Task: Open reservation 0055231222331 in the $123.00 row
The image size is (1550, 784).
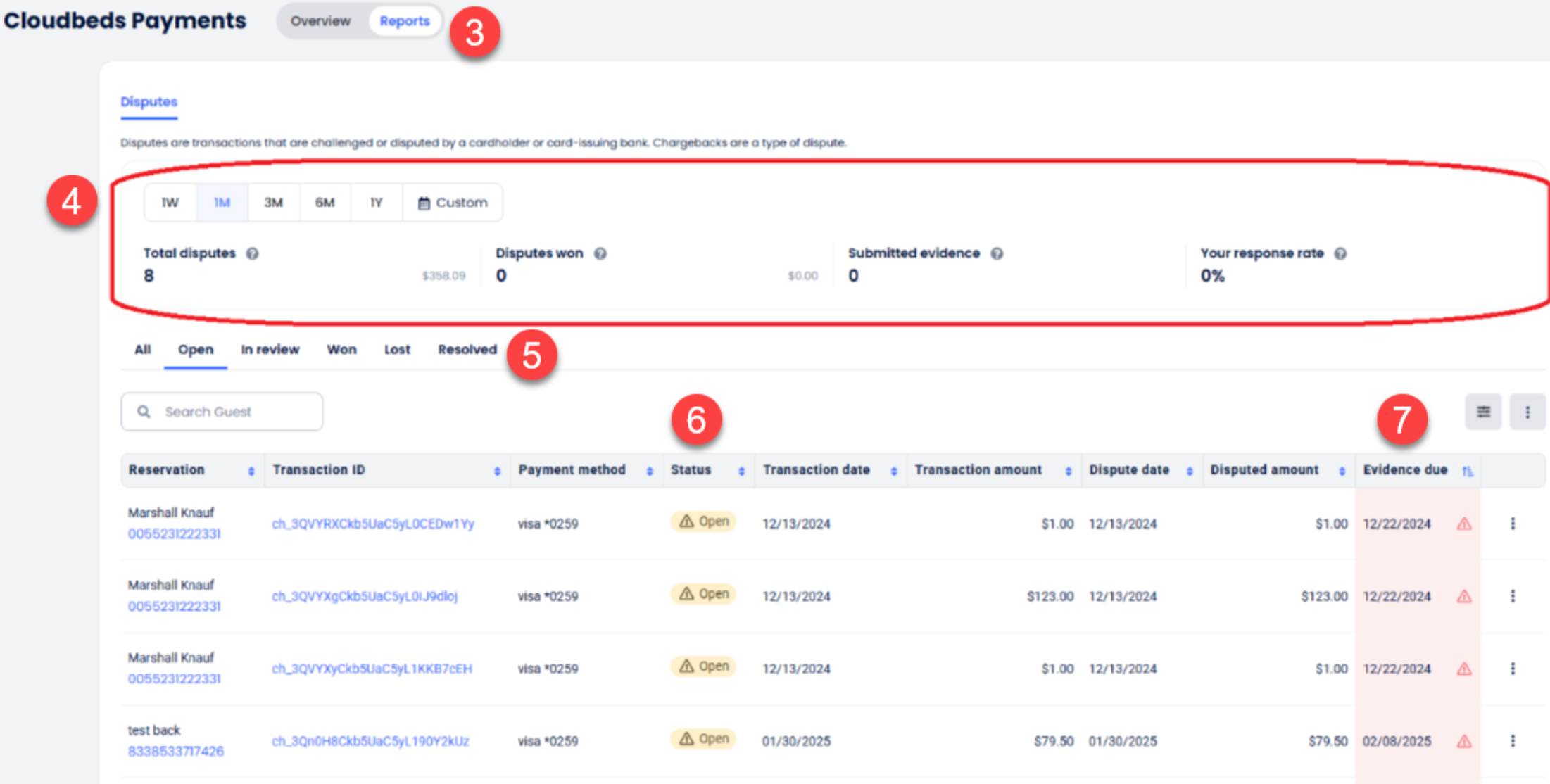Action: tap(174, 607)
